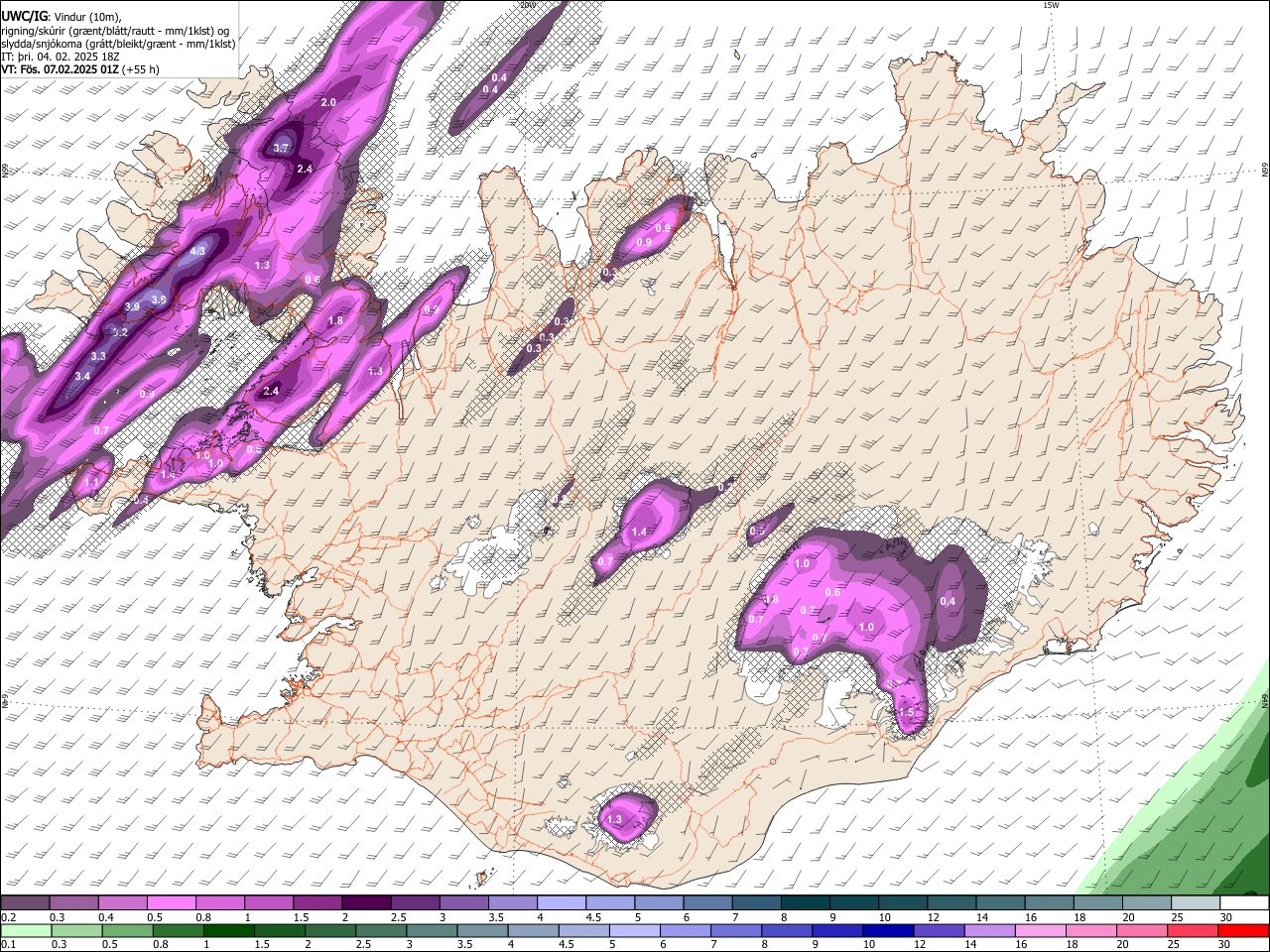The width and height of the screenshot is (1270, 952).
Task: Click the 'rigning/skúrir' legend description line
Action: 116,30
